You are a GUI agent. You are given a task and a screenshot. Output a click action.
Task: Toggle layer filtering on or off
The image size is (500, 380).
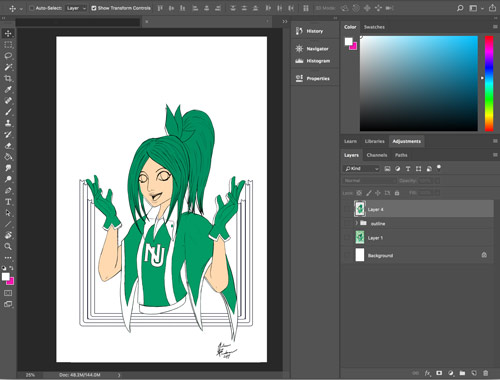tap(439, 167)
